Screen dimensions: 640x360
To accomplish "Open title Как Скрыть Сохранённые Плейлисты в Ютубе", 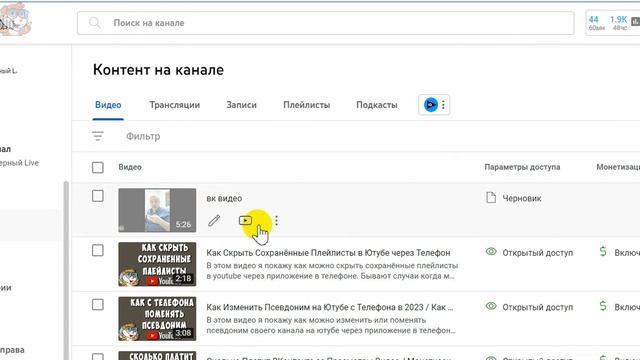I will pyautogui.click(x=328, y=253).
